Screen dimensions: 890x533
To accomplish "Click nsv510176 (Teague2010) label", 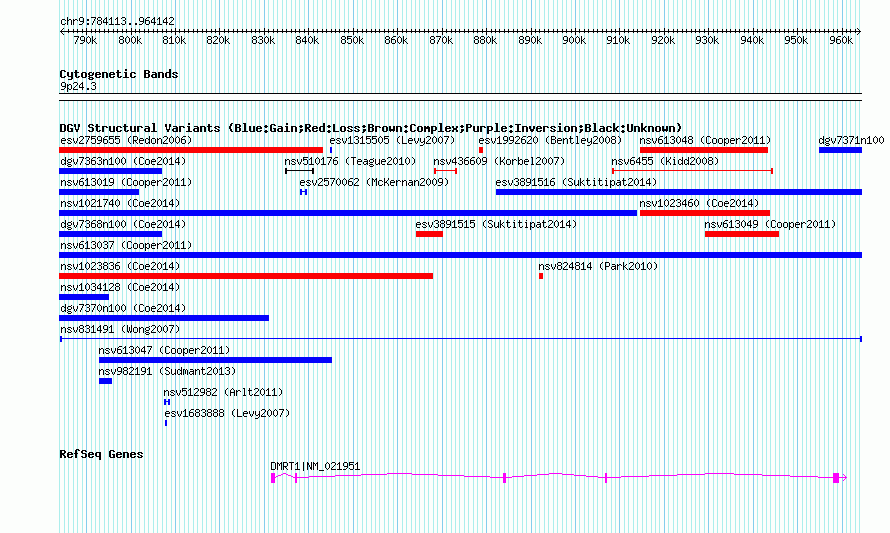I will (350, 161).
